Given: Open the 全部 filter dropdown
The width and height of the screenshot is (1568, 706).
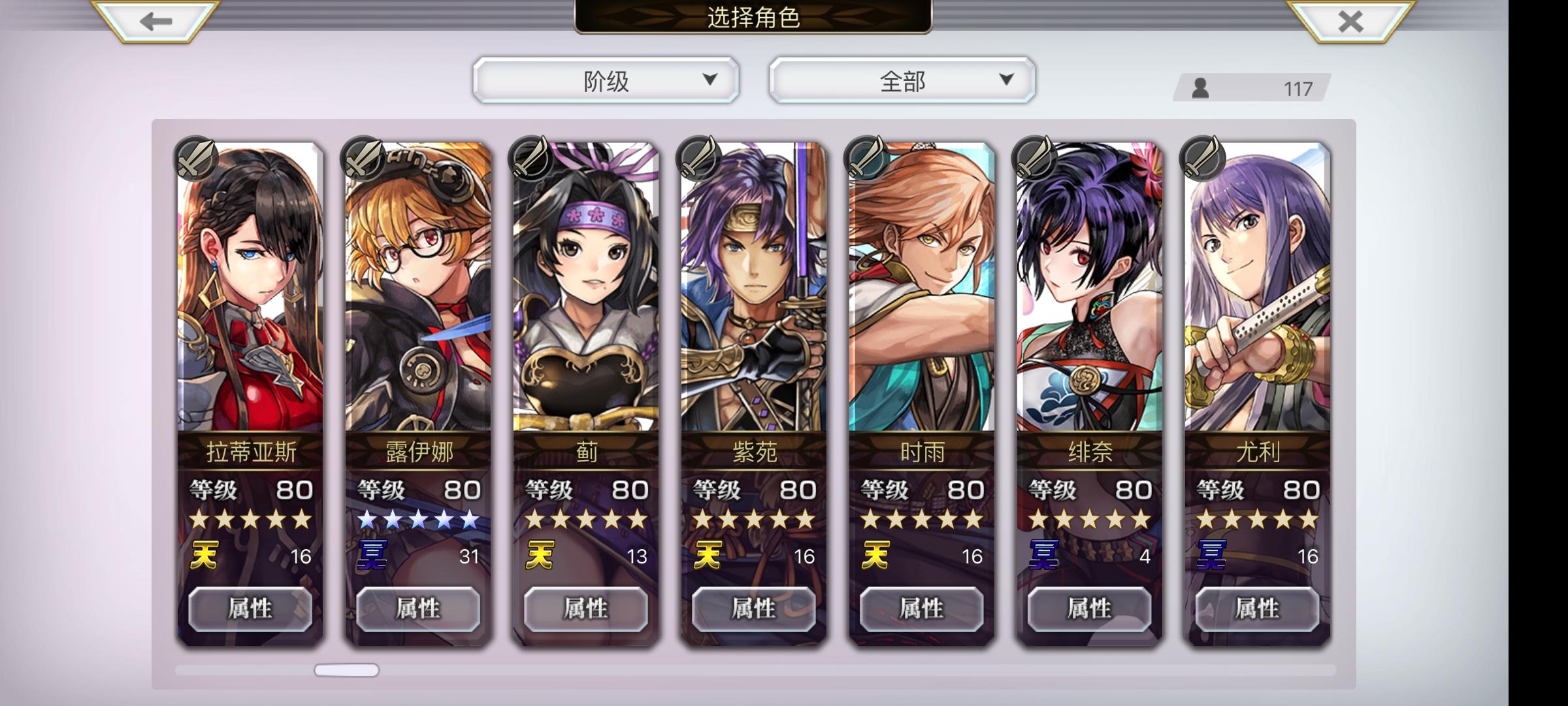Looking at the screenshot, I should coord(902,80).
